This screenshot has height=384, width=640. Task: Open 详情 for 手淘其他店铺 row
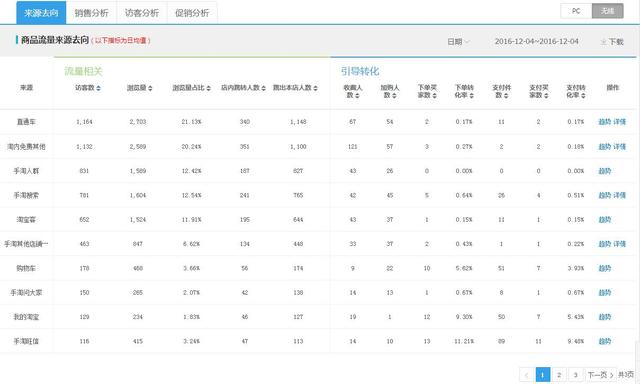pos(619,244)
